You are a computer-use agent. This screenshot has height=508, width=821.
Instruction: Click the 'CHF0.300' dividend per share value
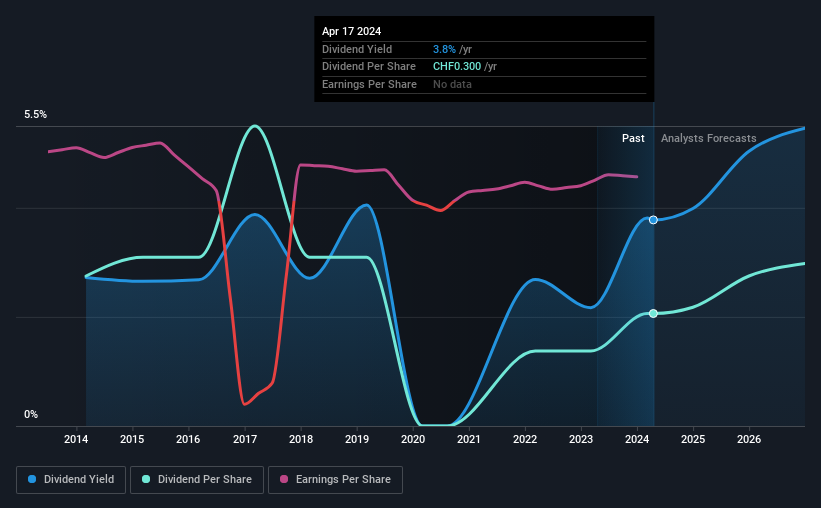(457, 67)
